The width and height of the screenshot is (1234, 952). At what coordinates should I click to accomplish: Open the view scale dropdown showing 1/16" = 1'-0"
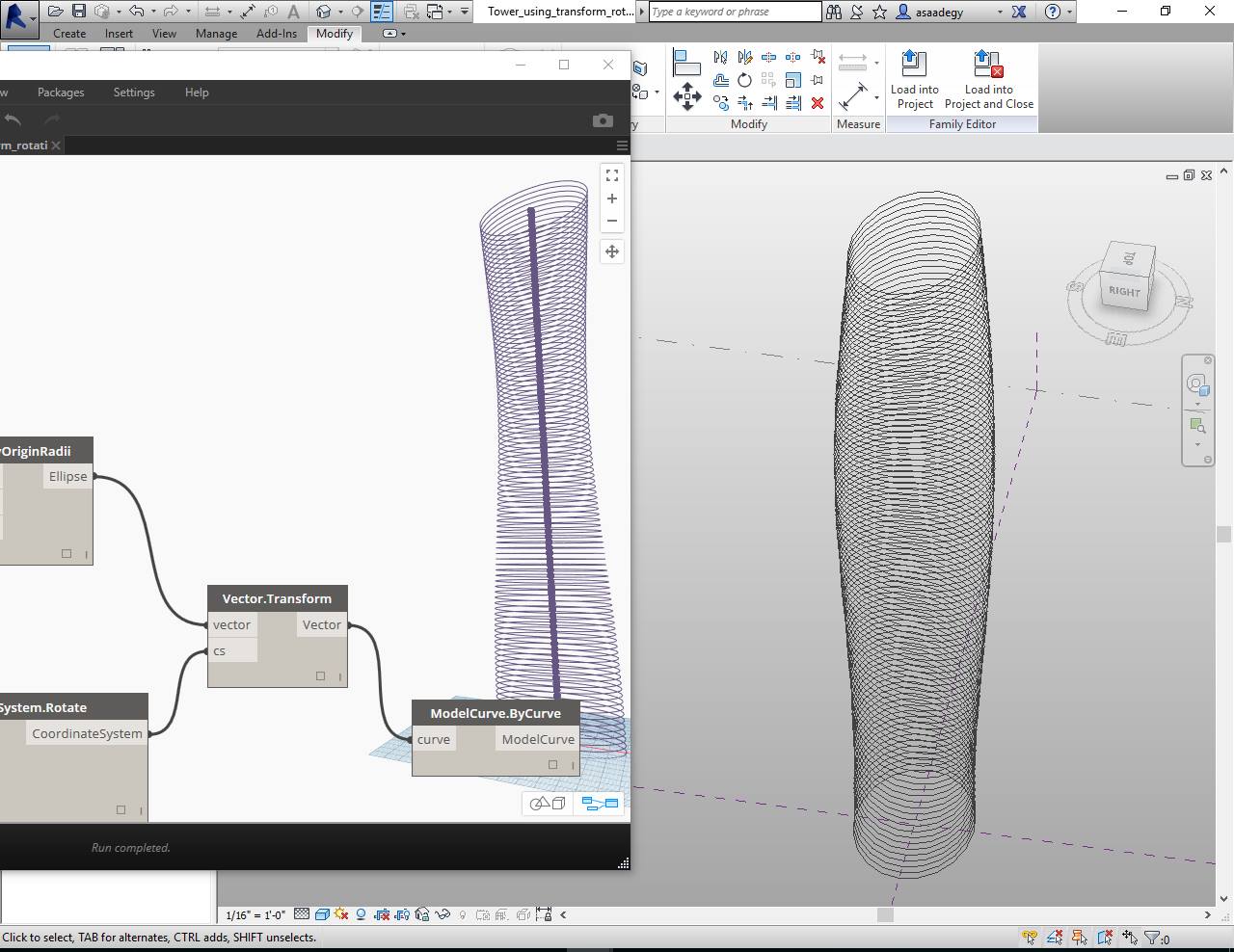click(x=254, y=913)
